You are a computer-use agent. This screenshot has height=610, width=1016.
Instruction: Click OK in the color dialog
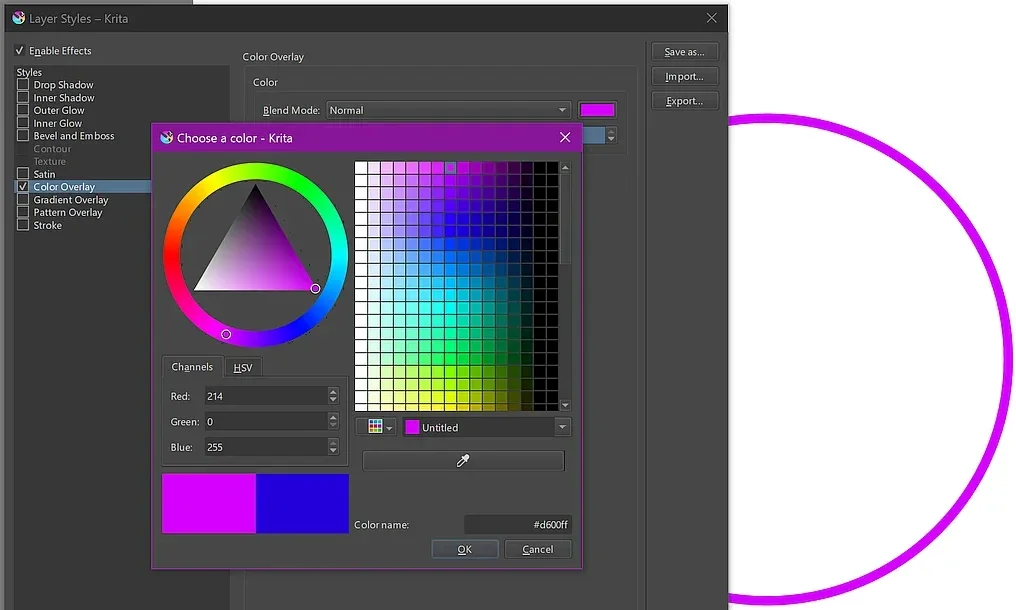pyautogui.click(x=465, y=549)
